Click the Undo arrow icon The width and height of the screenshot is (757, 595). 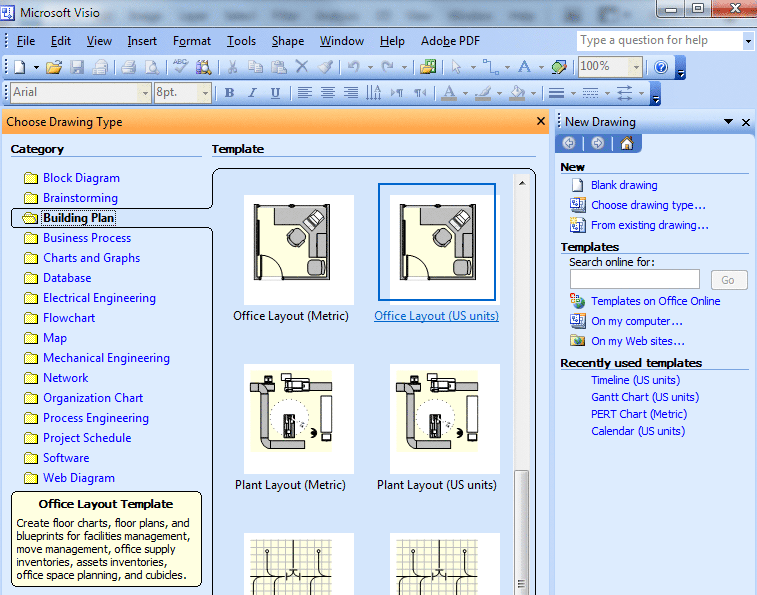coord(354,67)
